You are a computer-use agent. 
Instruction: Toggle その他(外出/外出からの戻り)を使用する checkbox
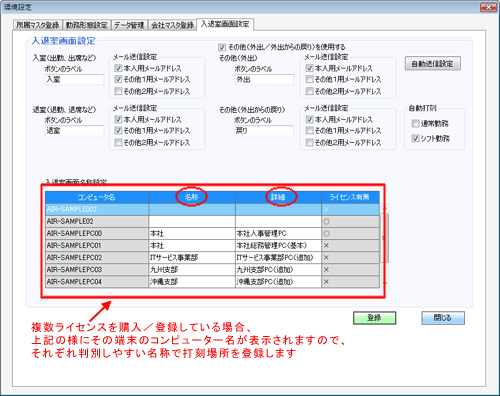point(222,47)
